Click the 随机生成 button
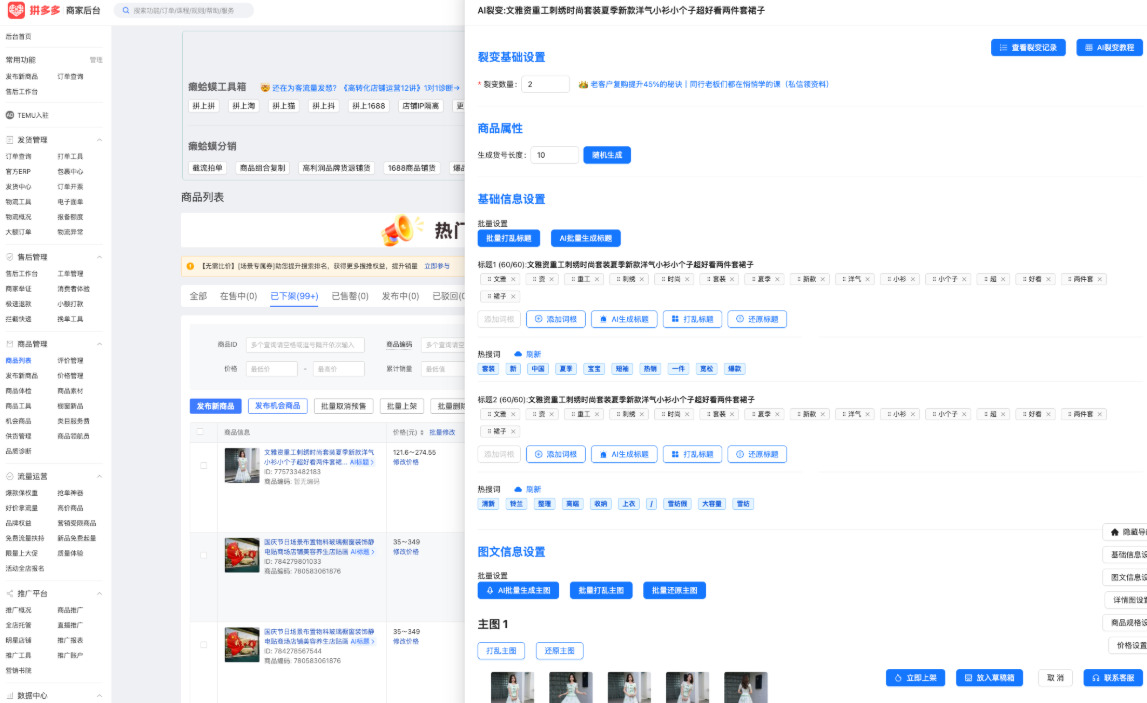The image size is (1147, 703). click(606, 155)
